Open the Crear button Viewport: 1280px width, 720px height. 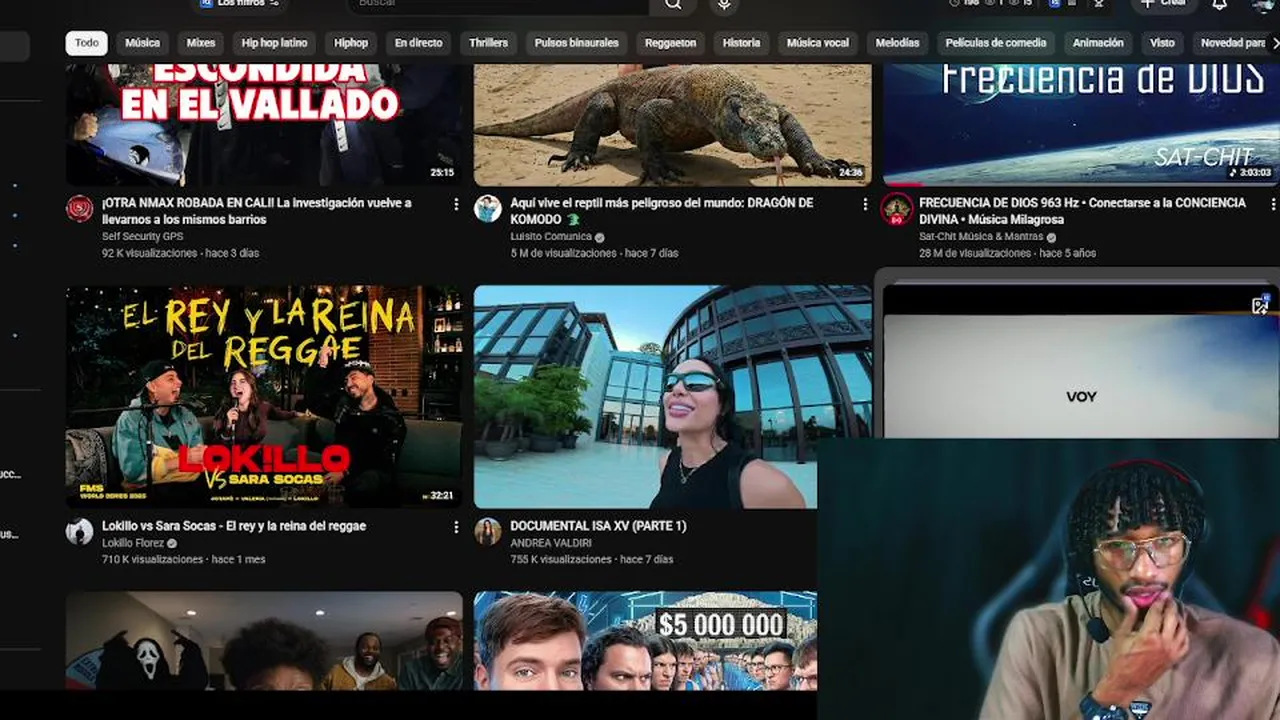1163,4
